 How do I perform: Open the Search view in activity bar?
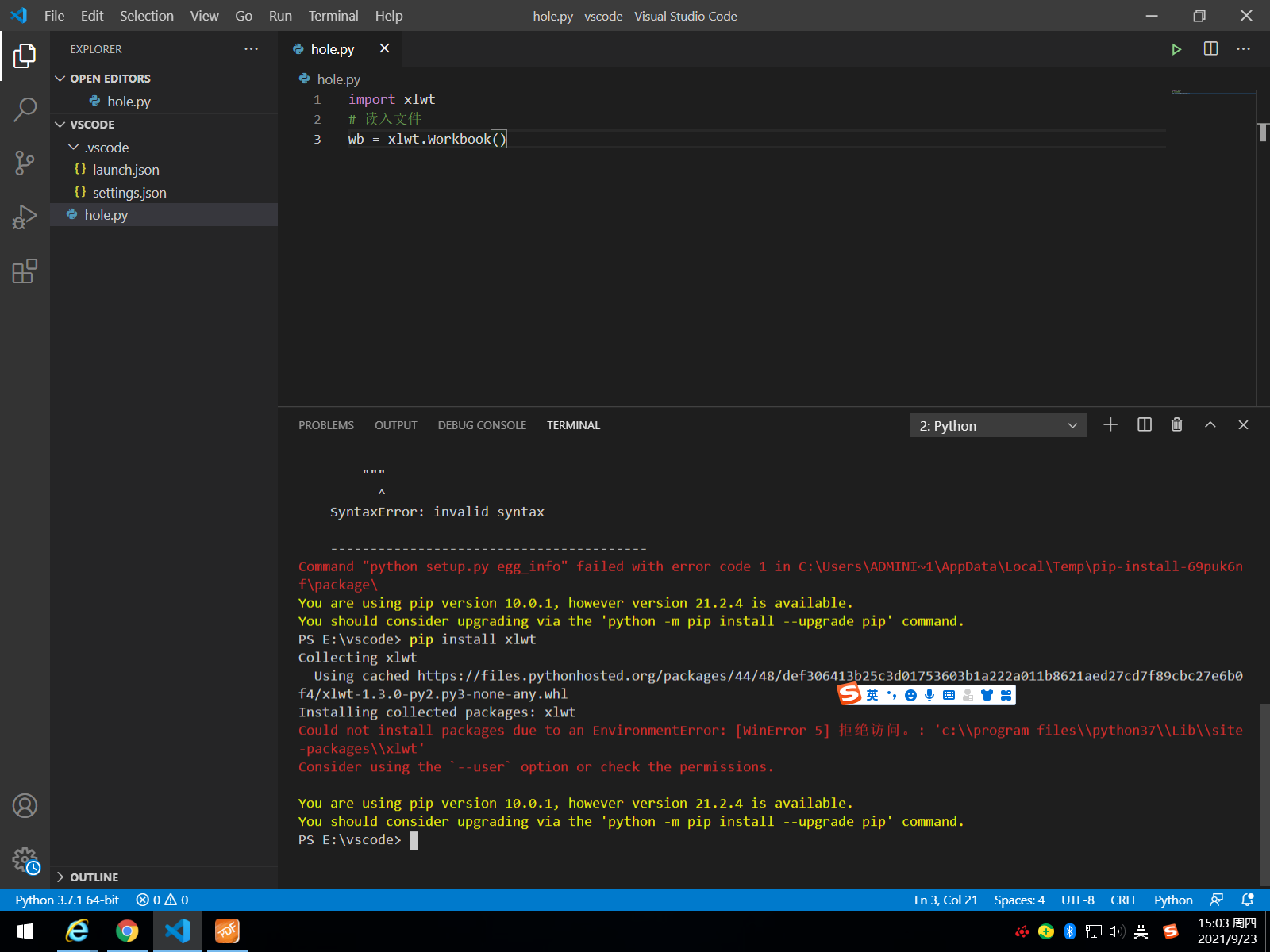[x=25, y=109]
